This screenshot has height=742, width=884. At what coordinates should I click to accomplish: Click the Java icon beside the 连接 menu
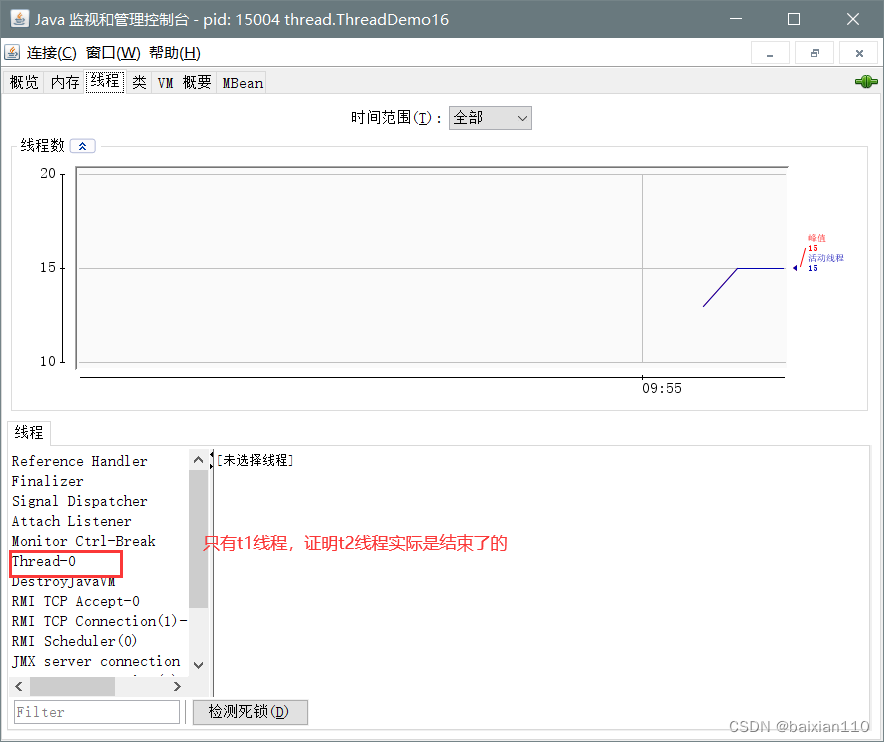coord(12,52)
